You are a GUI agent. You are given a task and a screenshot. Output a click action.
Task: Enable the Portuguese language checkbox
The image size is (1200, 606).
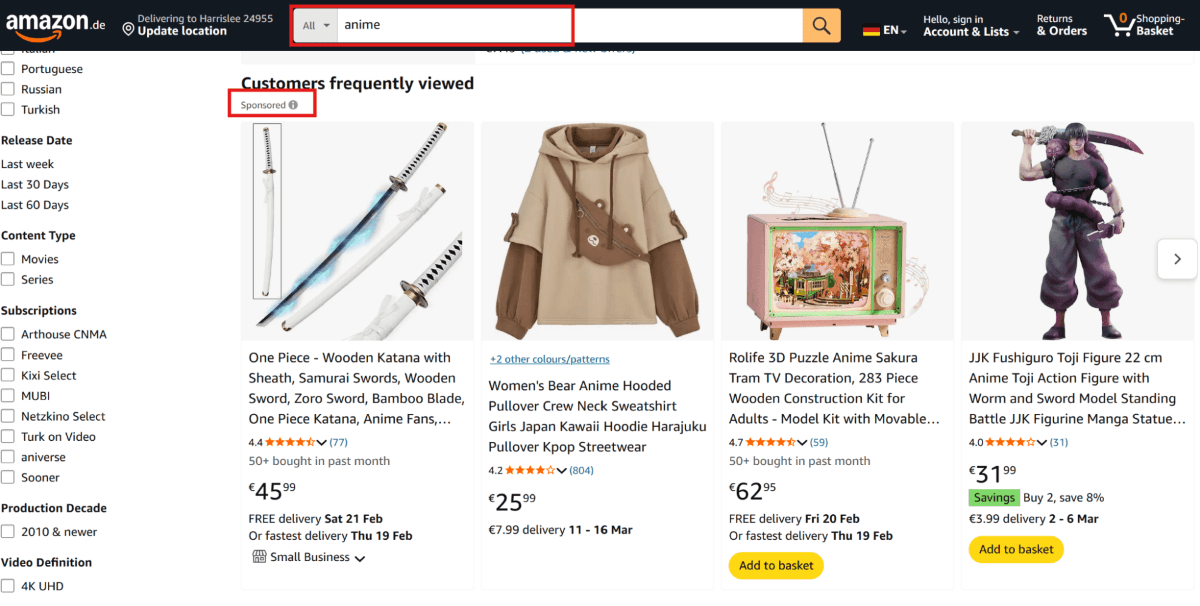click(x=8, y=69)
